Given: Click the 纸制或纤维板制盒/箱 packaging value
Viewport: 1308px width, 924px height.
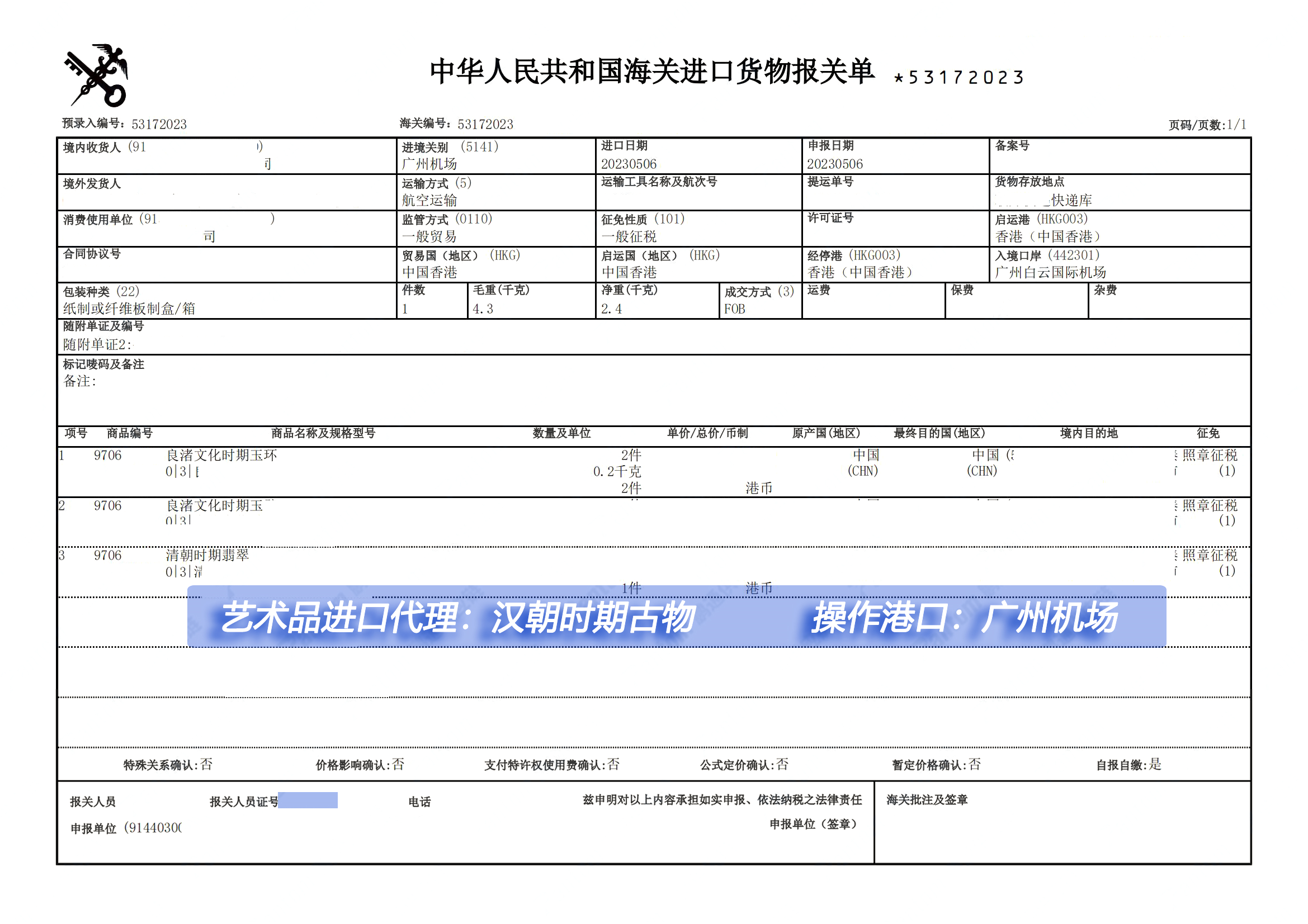Looking at the screenshot, I should pyautogui.click(x=129, y=309).
